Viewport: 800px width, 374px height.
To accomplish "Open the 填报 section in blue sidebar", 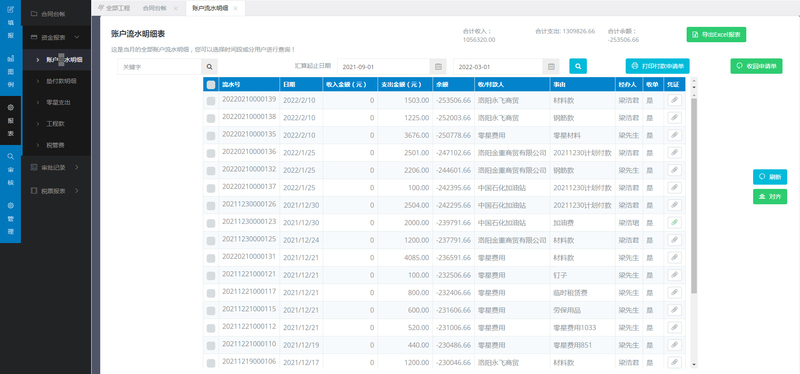I will [11, 23].
